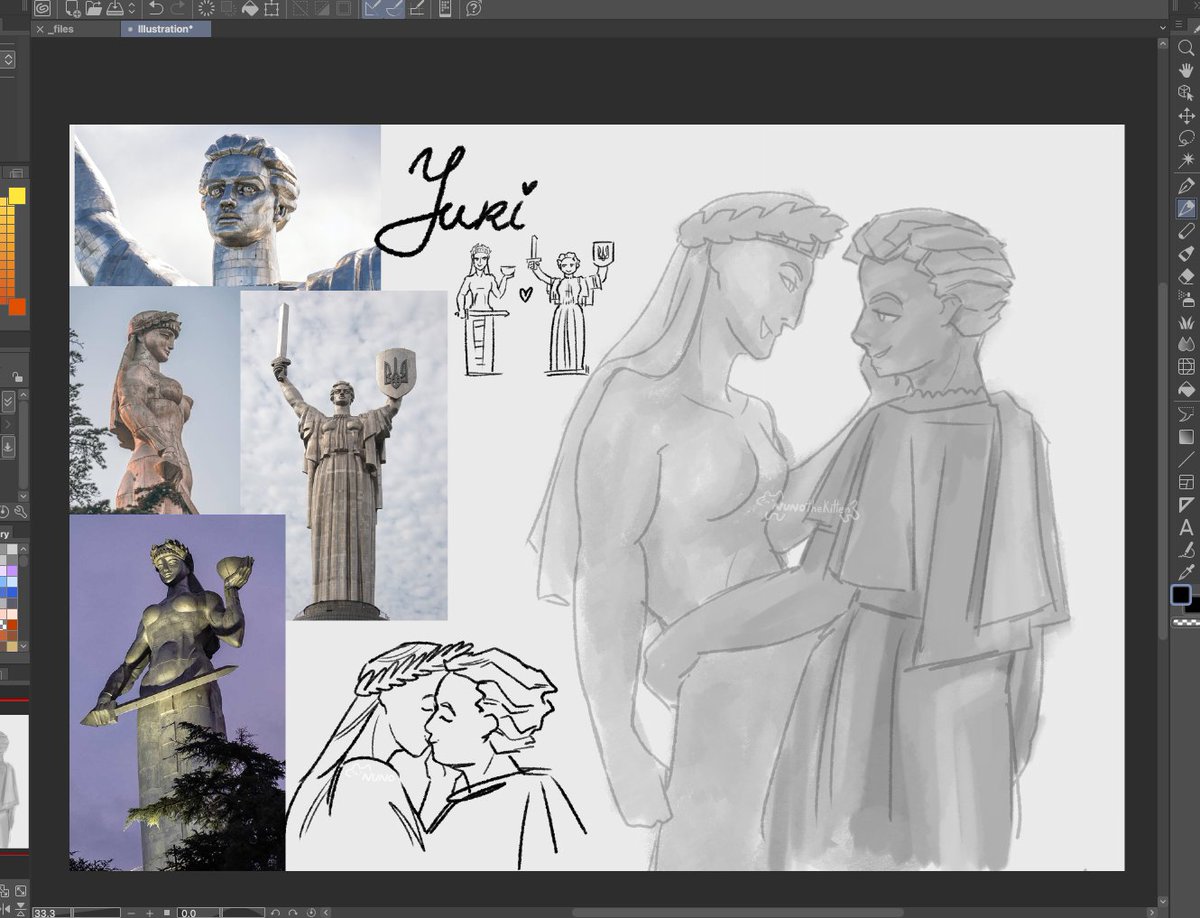The height and width of the screenshot is (918, 1200).
Task: Select the Brush tool
Action: tap(1186, 231)
